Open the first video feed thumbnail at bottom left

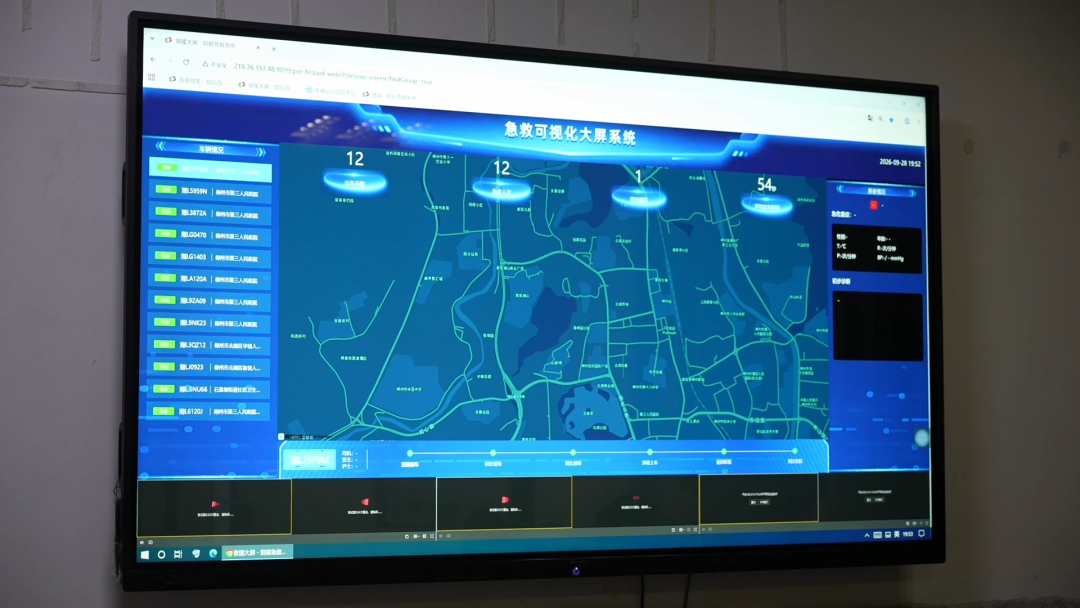click(x=214, y=507)
